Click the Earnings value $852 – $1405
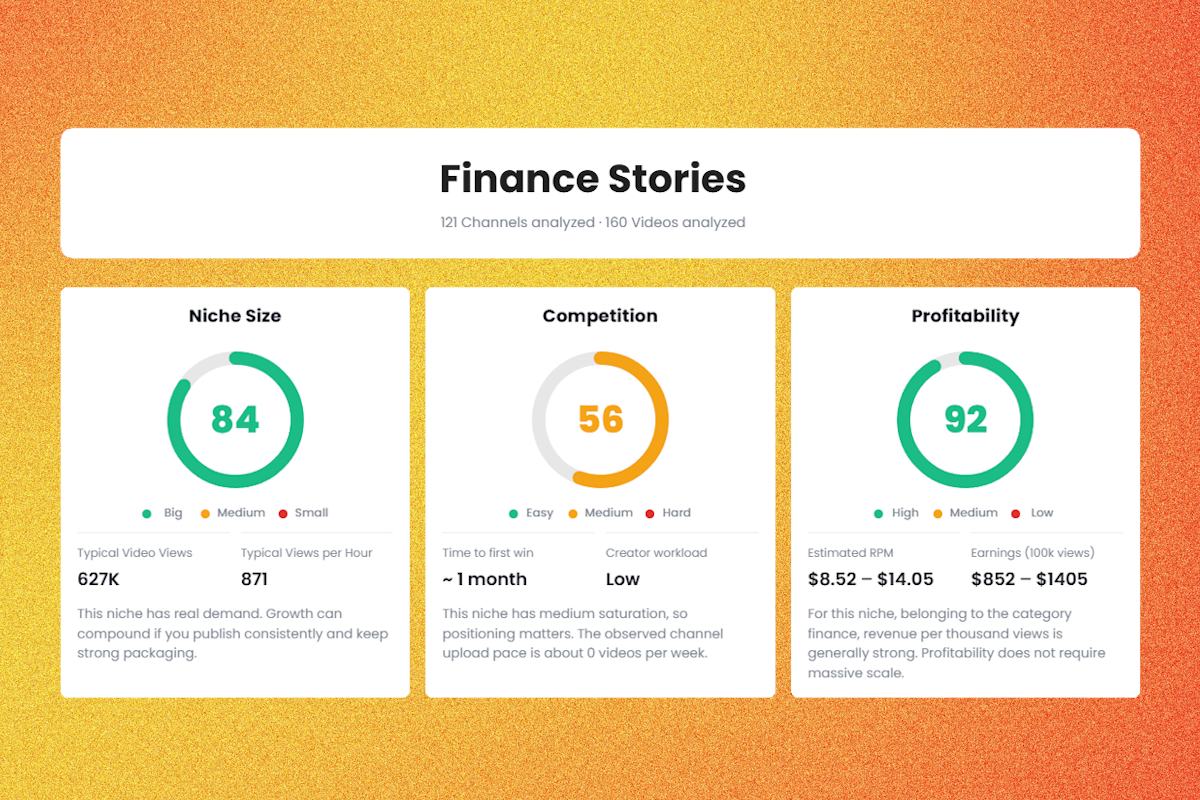Screen dimensions: 1200x800 pos(1029,579)
